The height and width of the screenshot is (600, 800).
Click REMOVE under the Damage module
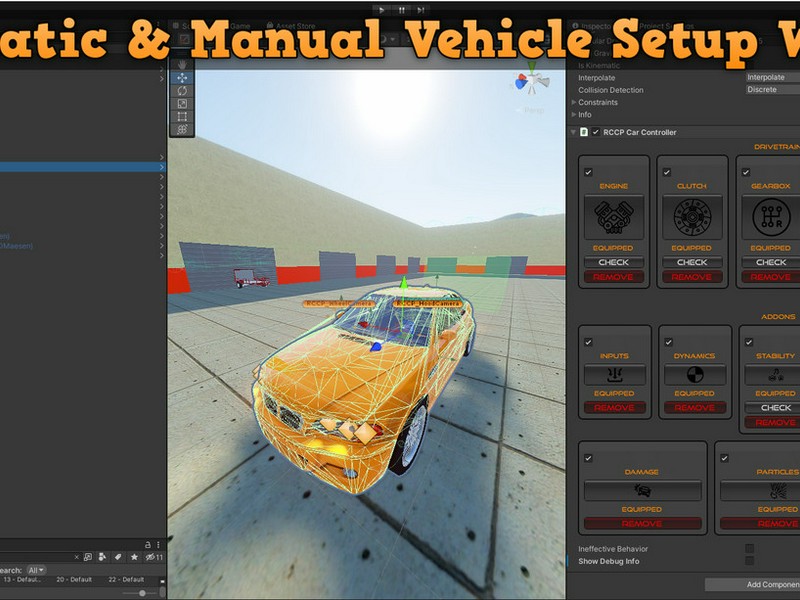pyautogui.click(x=642, y=523)
